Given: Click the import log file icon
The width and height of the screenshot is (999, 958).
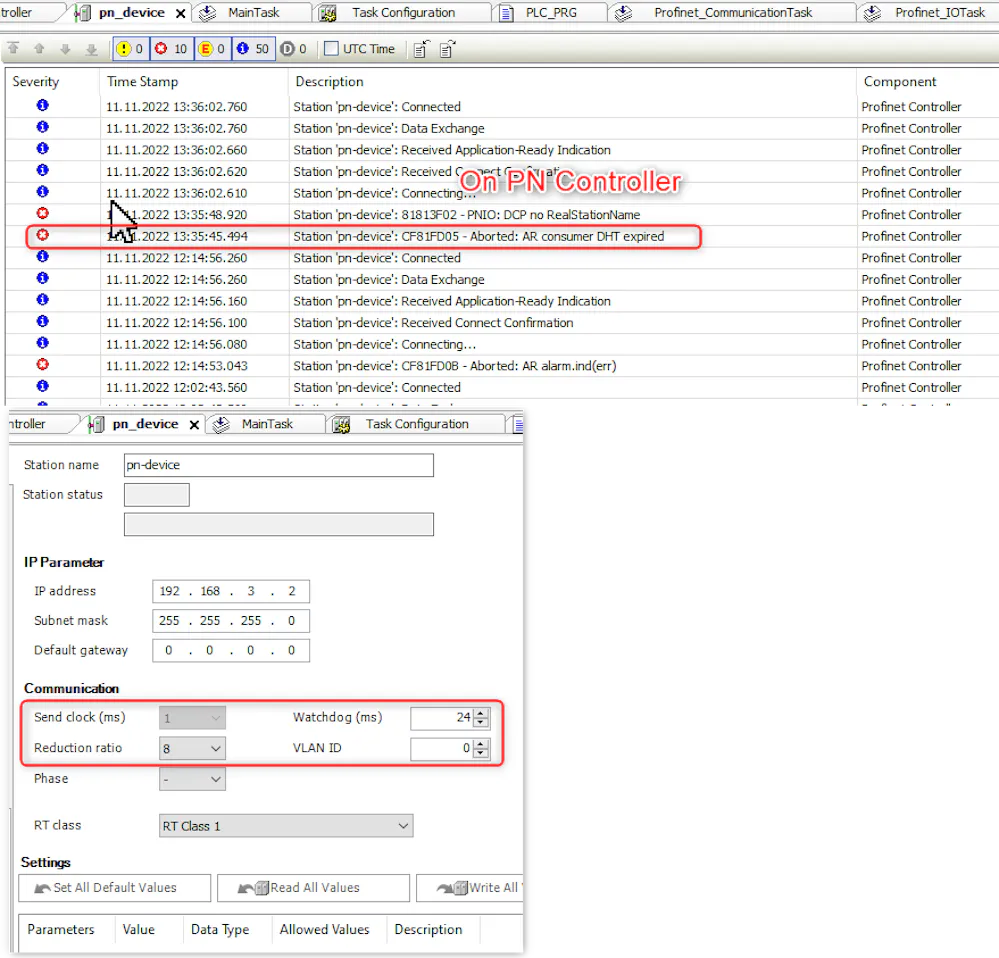Looking at the screenshot, I should pos(421,49).
